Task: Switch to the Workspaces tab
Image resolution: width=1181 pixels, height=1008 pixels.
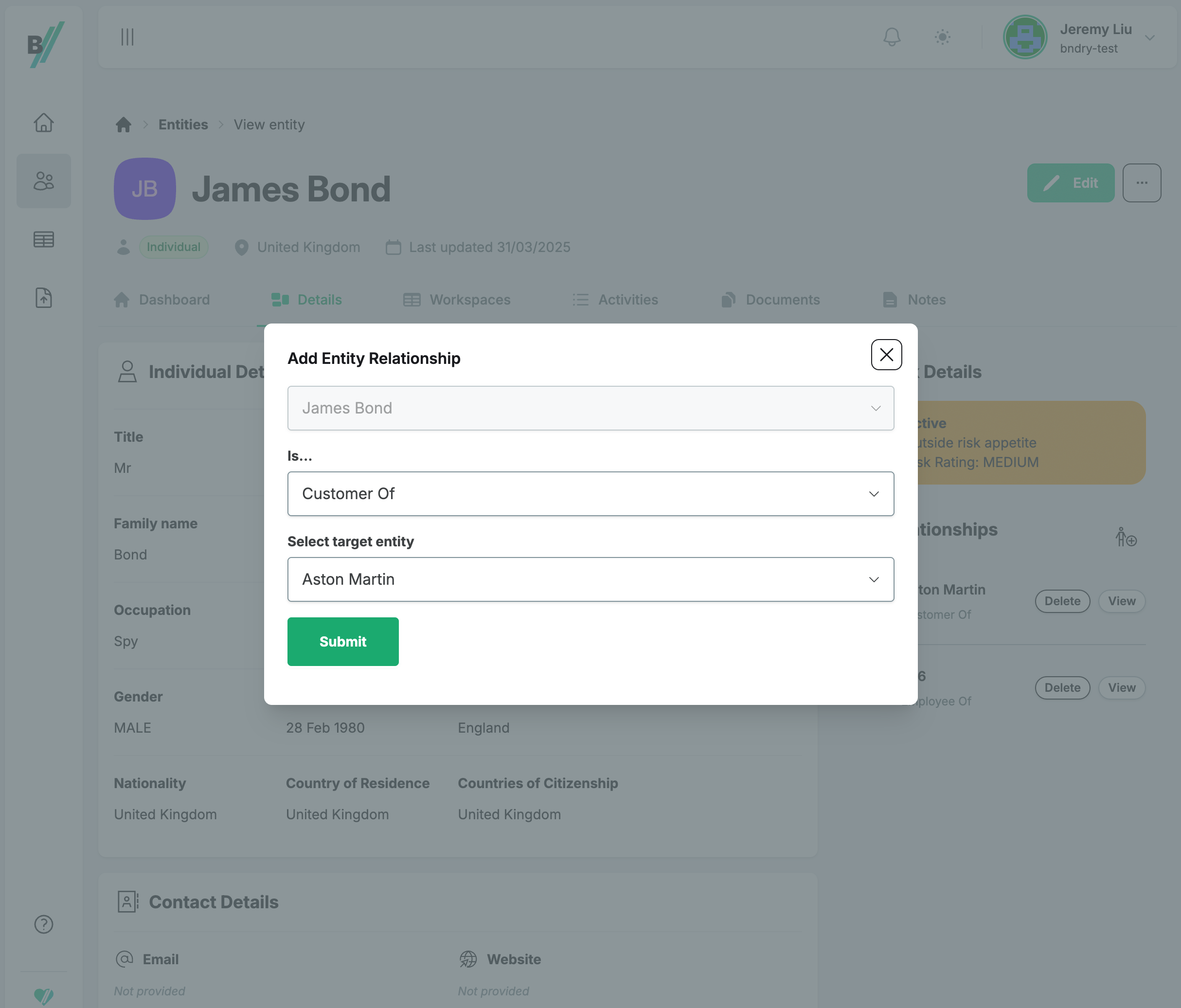Action: point(457,300)
